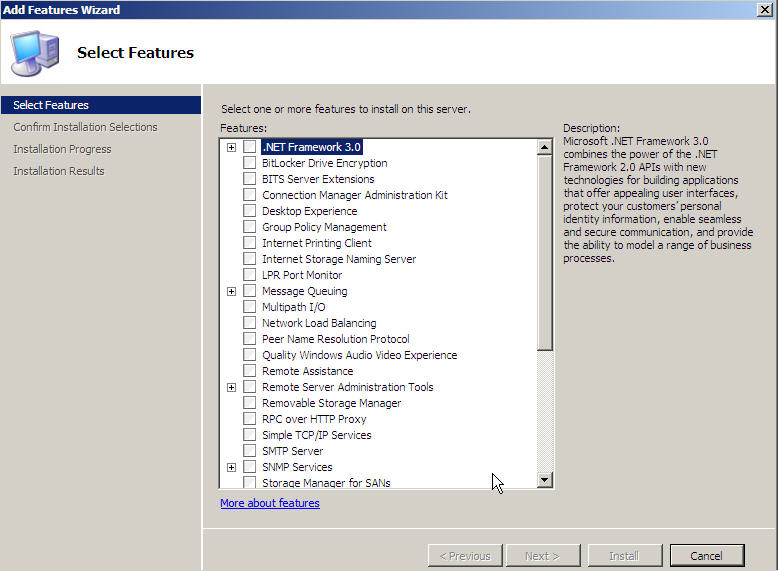This screenshot has height=571, width=778.
Task: Select the Remote Assistance feature label
Action: pos(308,371)
